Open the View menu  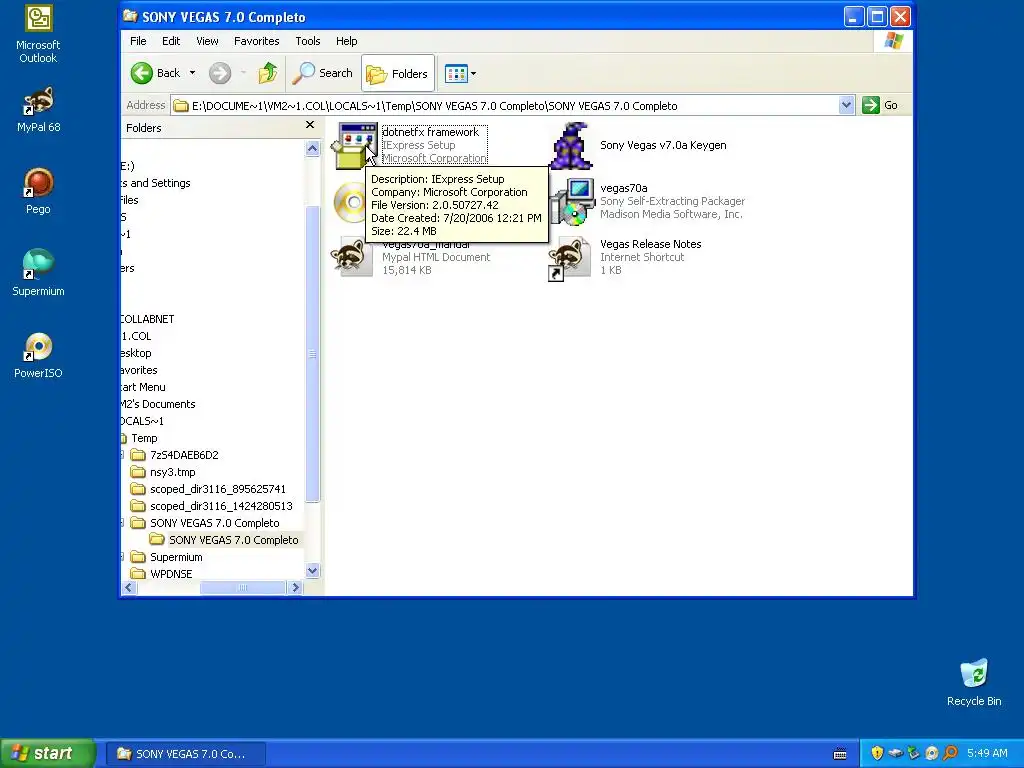207,41
